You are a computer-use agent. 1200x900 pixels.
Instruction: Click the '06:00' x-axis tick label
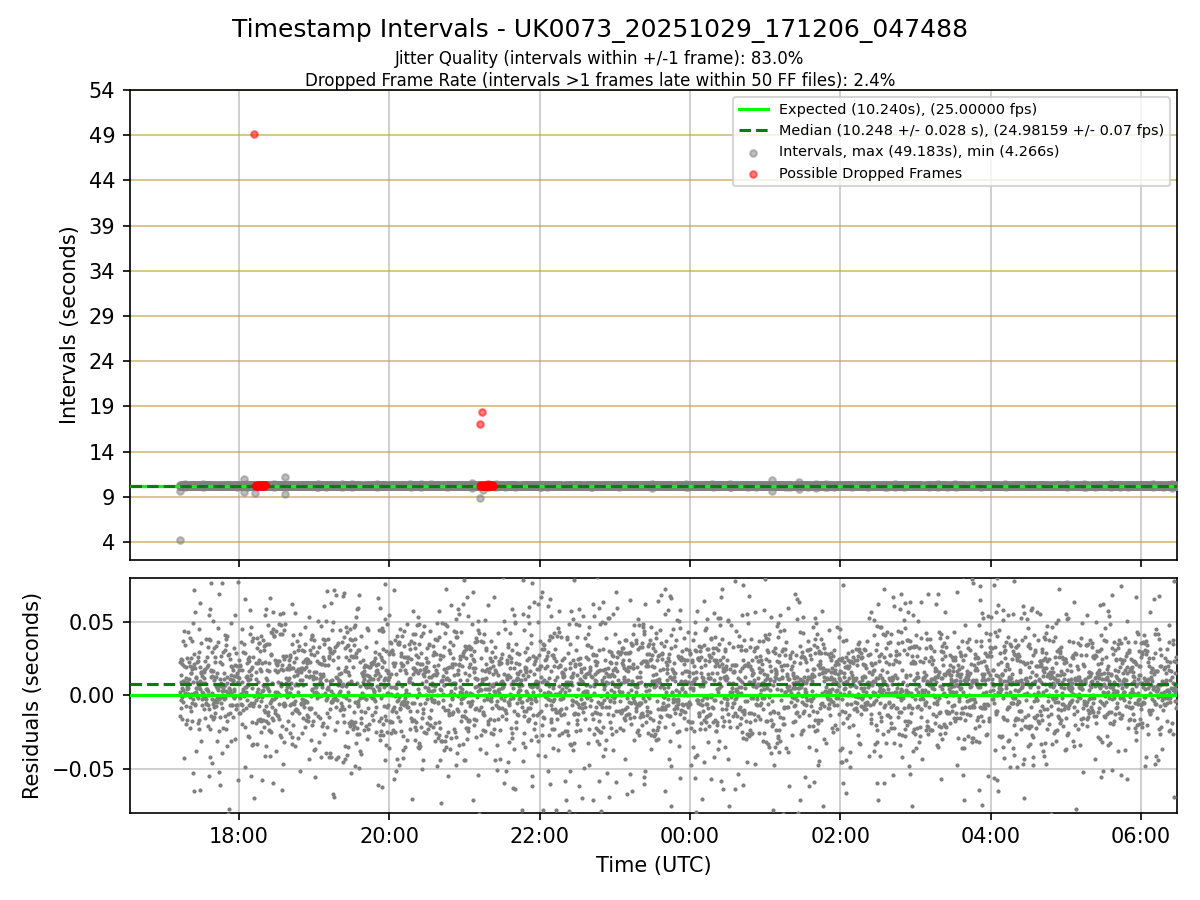coord(1141,835)
